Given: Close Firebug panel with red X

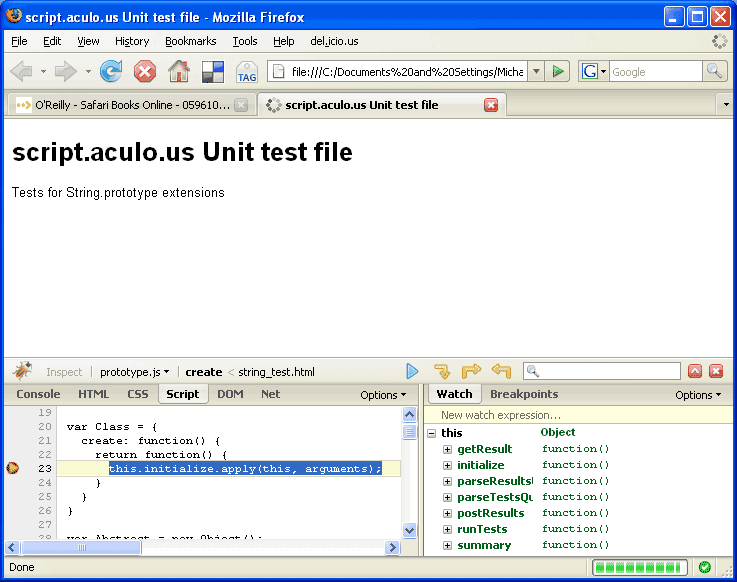Looking at the screenshot, I should point(716,371).
